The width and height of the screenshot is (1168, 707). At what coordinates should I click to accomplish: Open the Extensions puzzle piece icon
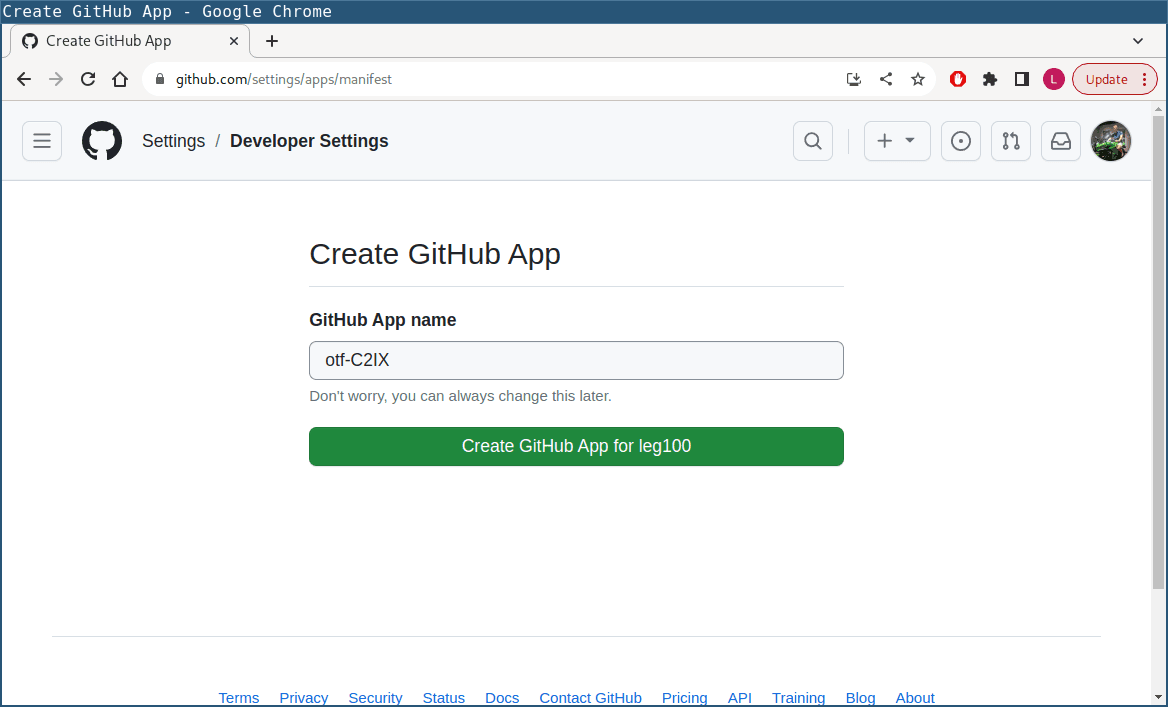990,79
